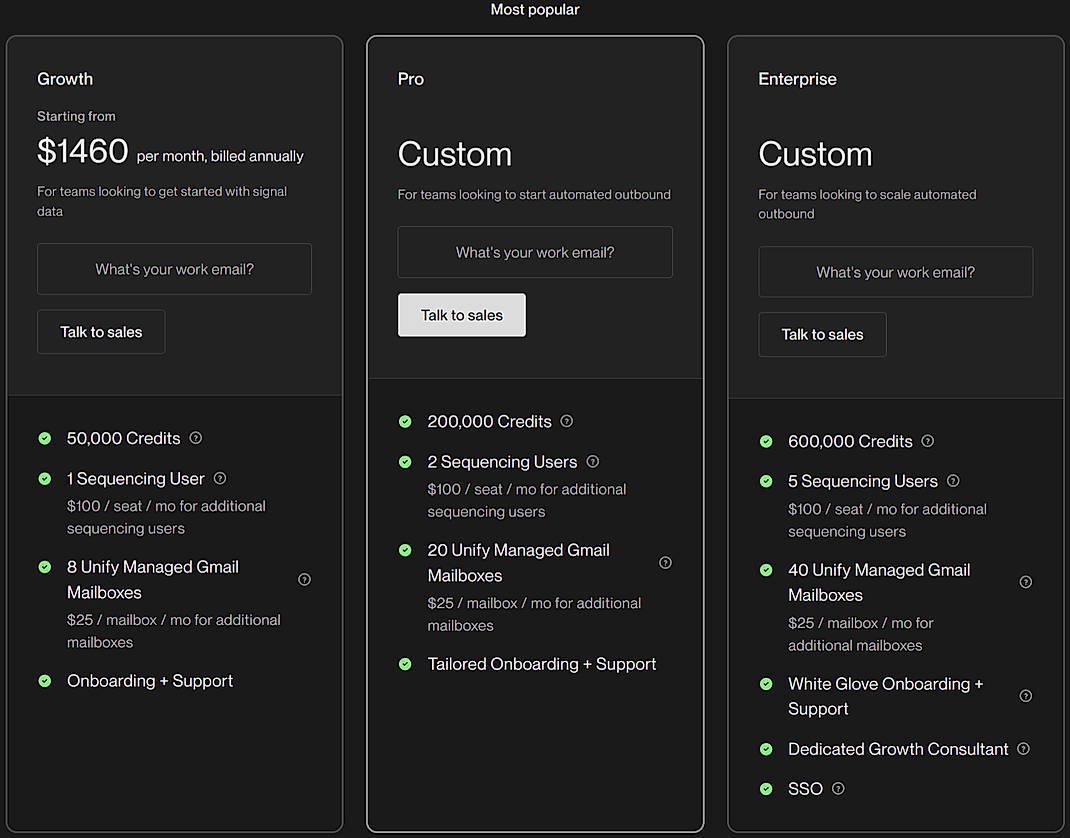Click green check beside SSO
Viewport: 1070px width, 838px height.
click(x=766, y=789)
